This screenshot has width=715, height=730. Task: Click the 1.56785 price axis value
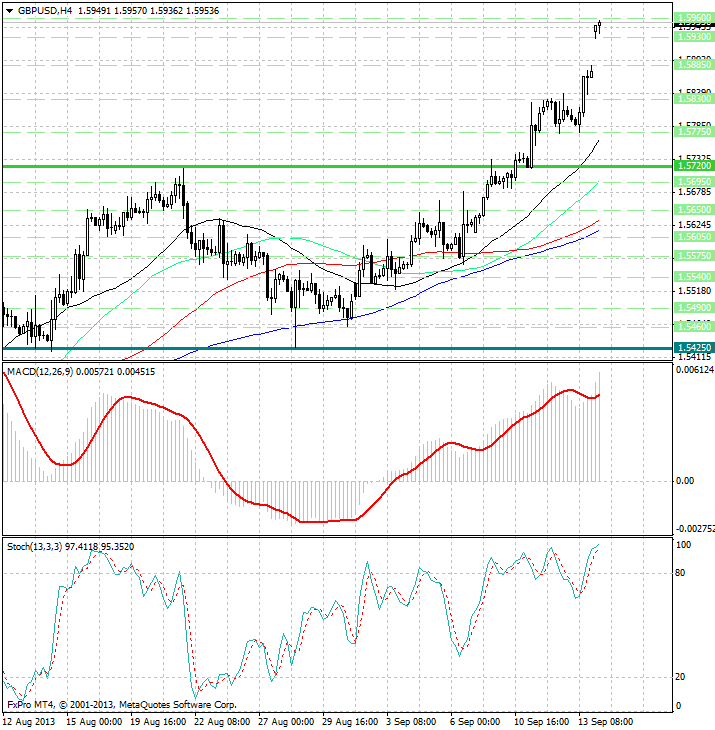point(695,192)
